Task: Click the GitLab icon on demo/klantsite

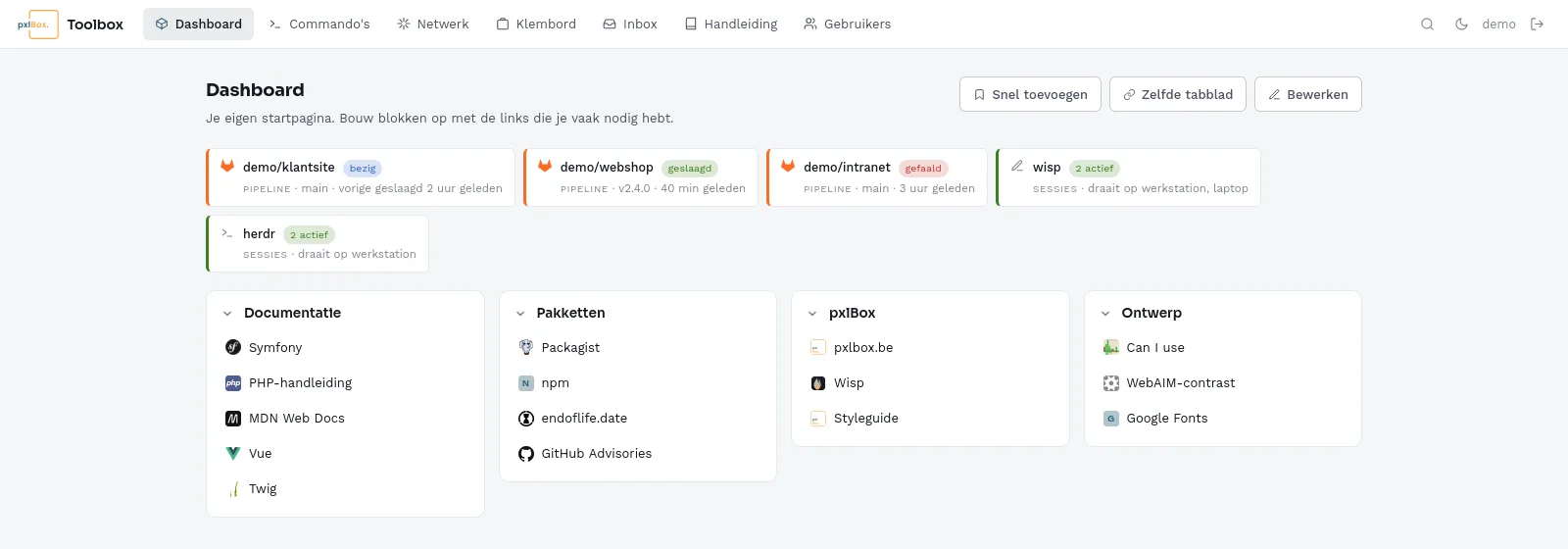Action: [227, 167]
